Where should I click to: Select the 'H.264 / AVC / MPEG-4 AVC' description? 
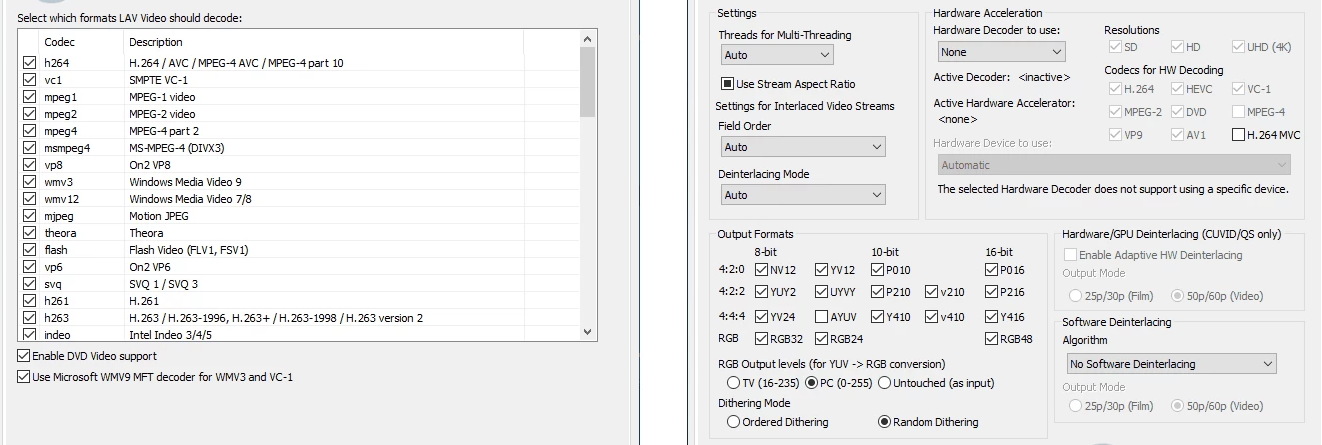(236, 63)
